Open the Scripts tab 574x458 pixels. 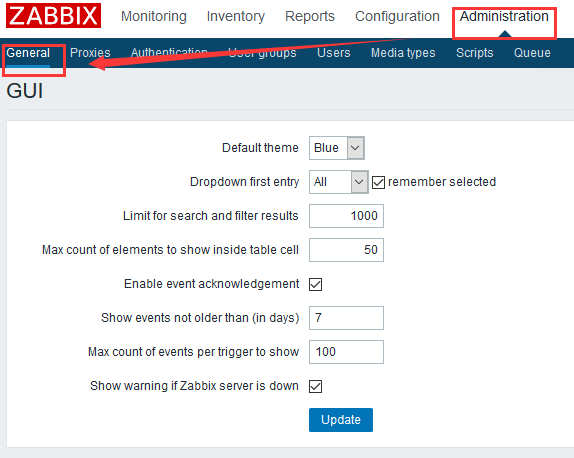pos(474,53)
